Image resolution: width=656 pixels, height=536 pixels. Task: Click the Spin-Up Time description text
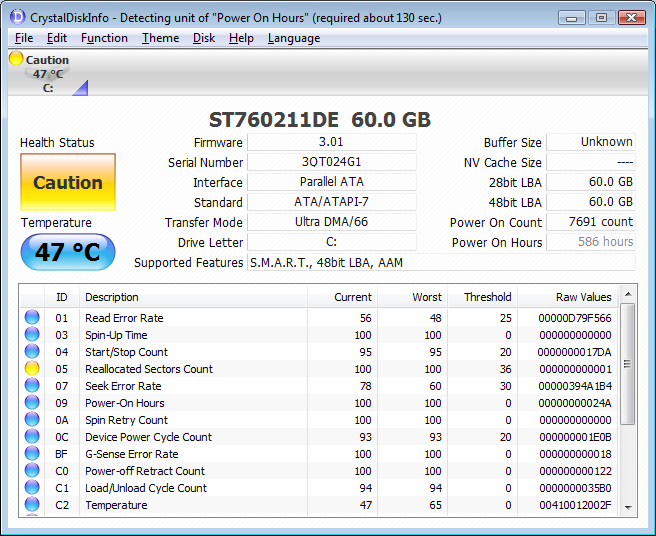[116, 335]
